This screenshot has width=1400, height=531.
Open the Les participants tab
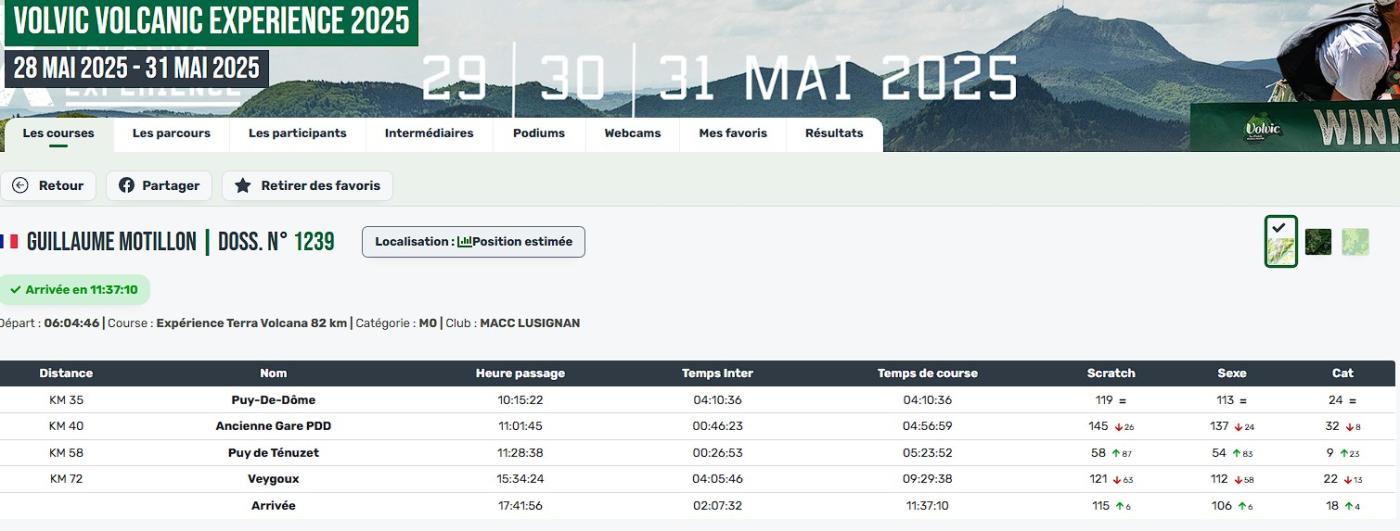click(x=297, y=134)
